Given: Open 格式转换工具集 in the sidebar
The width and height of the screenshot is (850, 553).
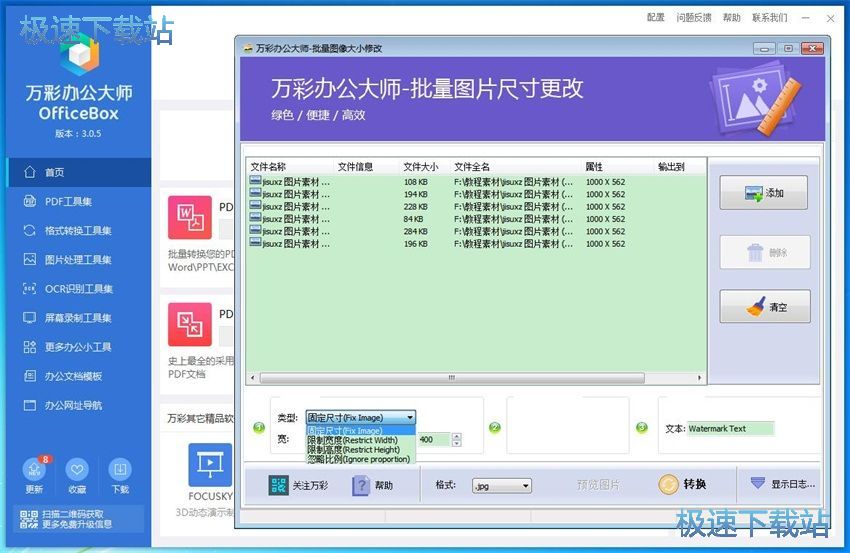Looking at the screenshot, I should pyautogui.click(x=79, y=230).
